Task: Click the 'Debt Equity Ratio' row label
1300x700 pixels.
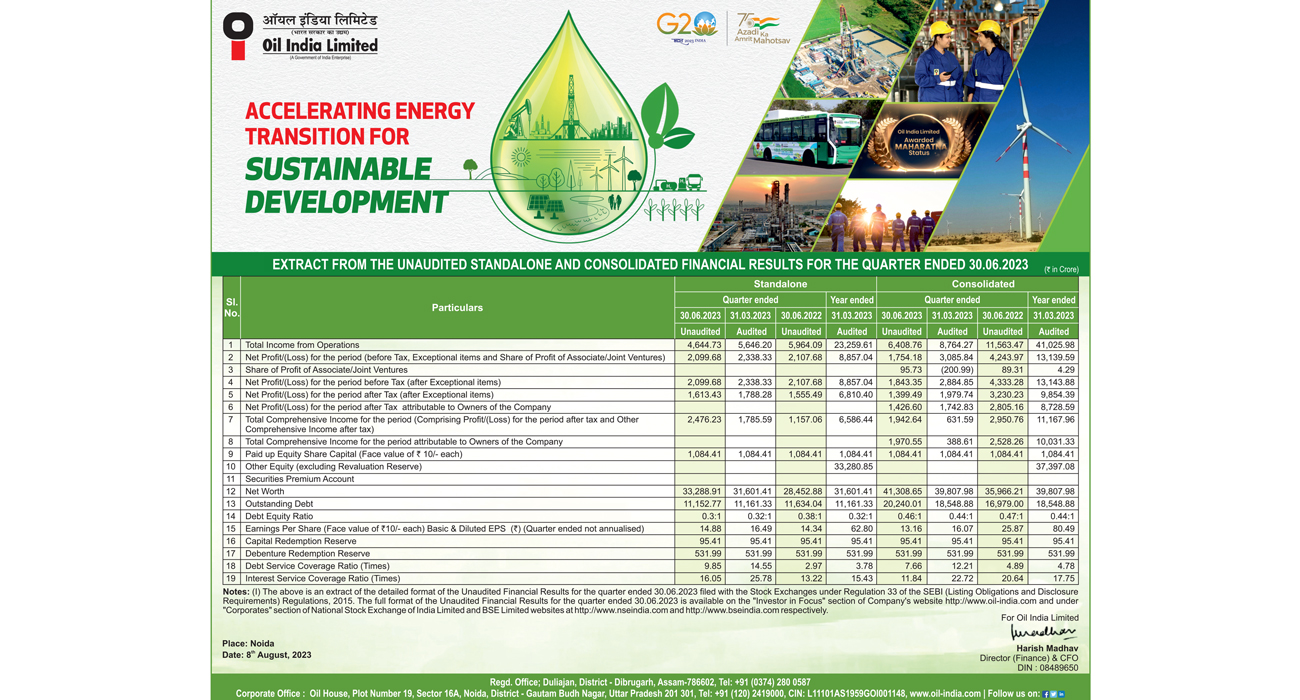Action: click(x=279, y=516)
